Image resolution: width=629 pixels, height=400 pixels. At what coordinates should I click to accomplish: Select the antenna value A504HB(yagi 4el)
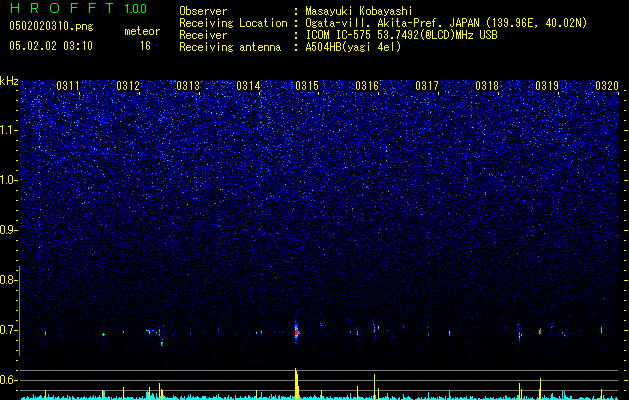pos(353,47)
